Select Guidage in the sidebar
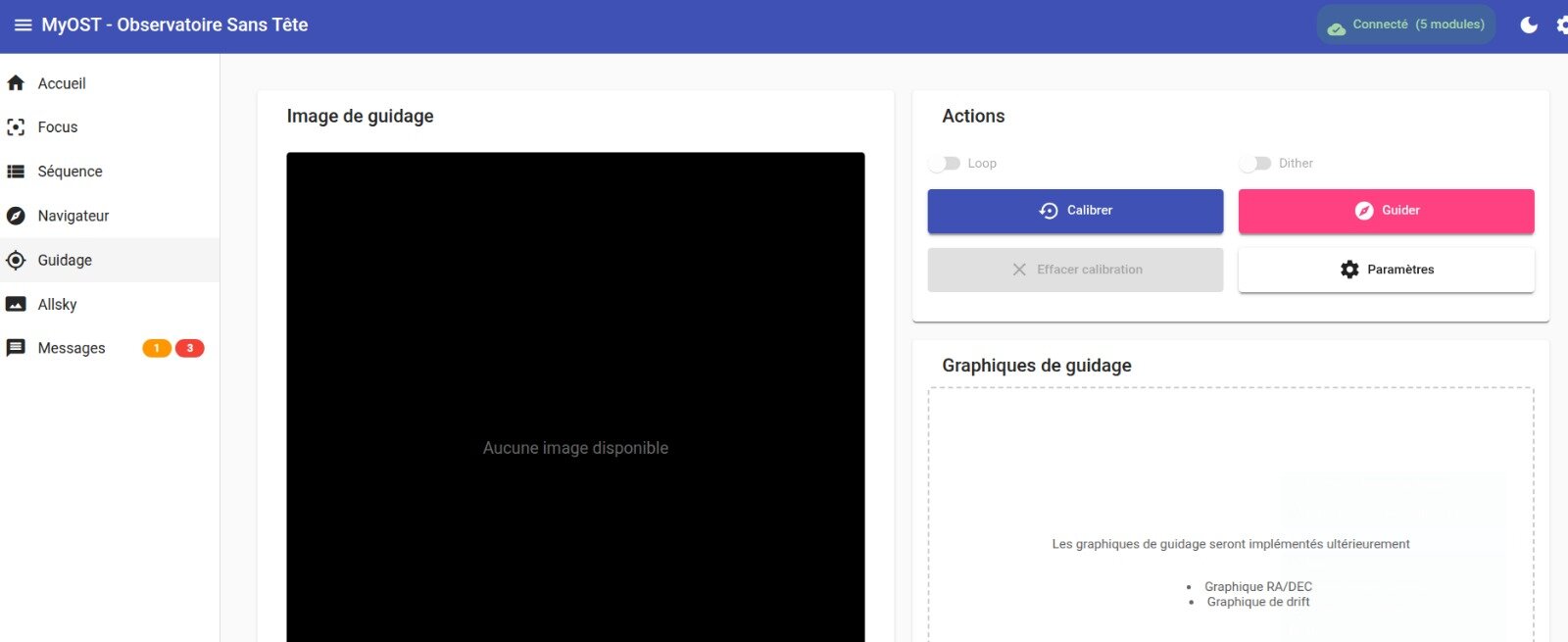The width and height of the screenshot is (1568, 642). pos(110,260)
